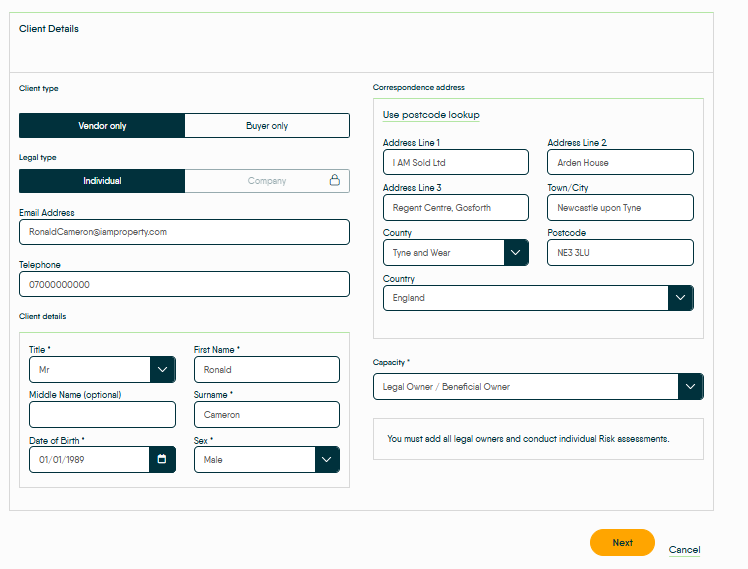Click the lock icon beside Company
Image resolution: width=748 pixels, height=569 pixels.
(x=335, y=180)
